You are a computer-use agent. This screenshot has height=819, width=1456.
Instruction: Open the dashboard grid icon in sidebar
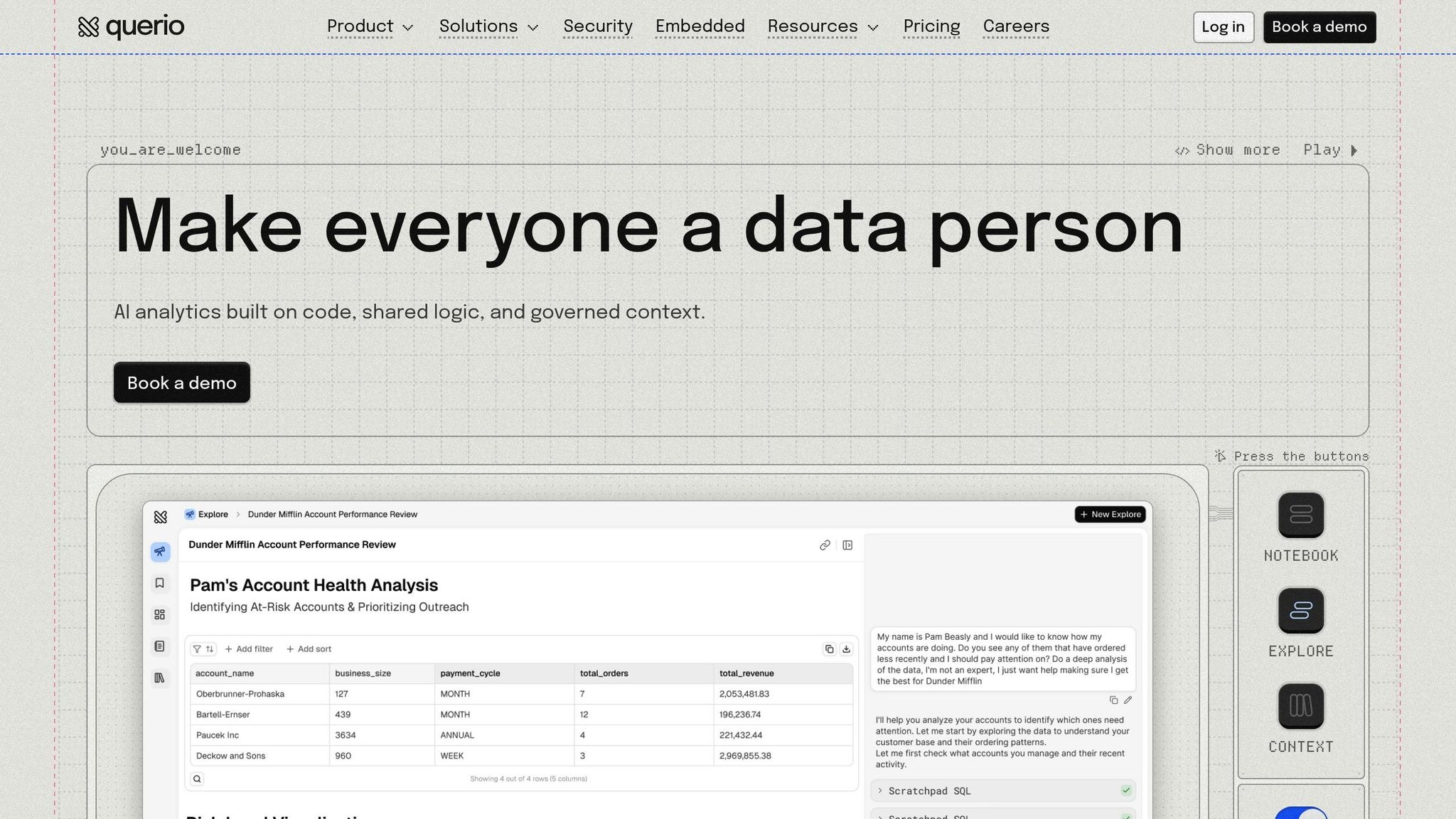point(160,614)
